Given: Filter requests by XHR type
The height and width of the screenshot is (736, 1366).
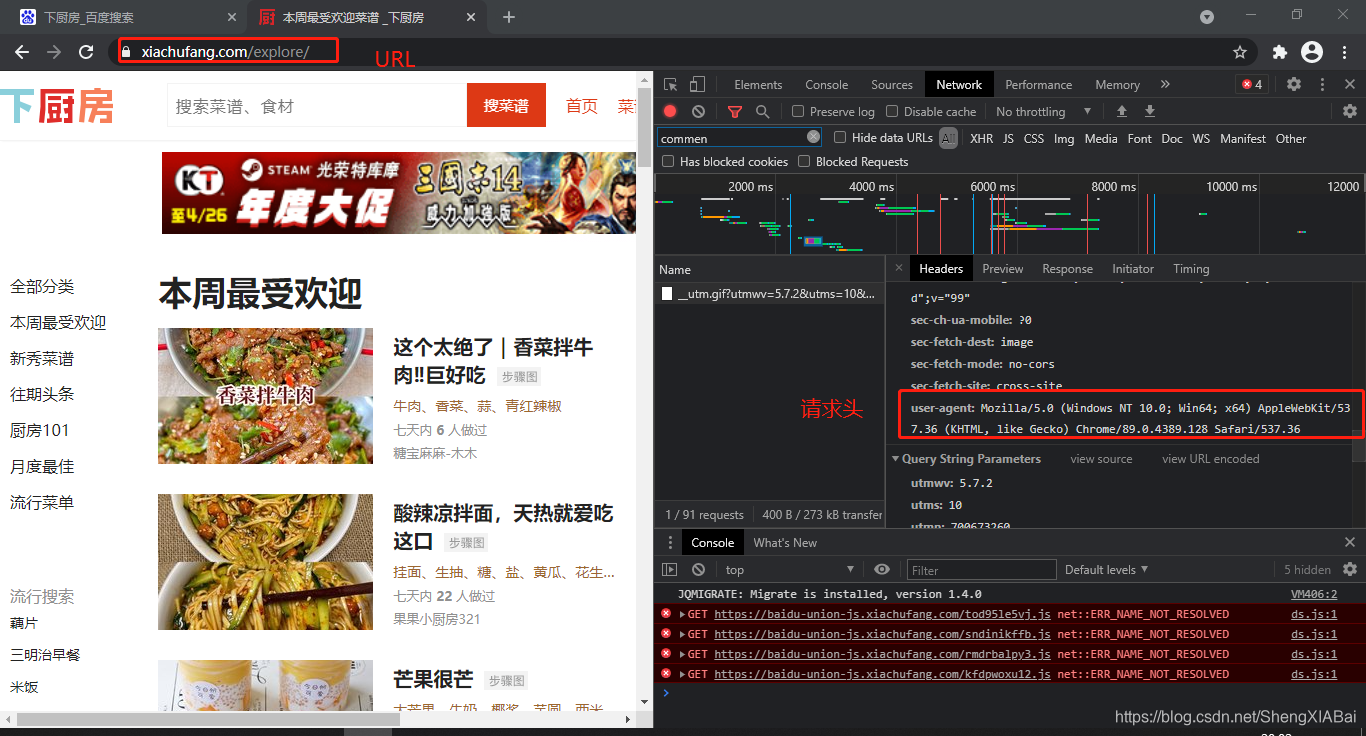Looking at the screenshot, I should pyautogui.click(x=982, y=139).
